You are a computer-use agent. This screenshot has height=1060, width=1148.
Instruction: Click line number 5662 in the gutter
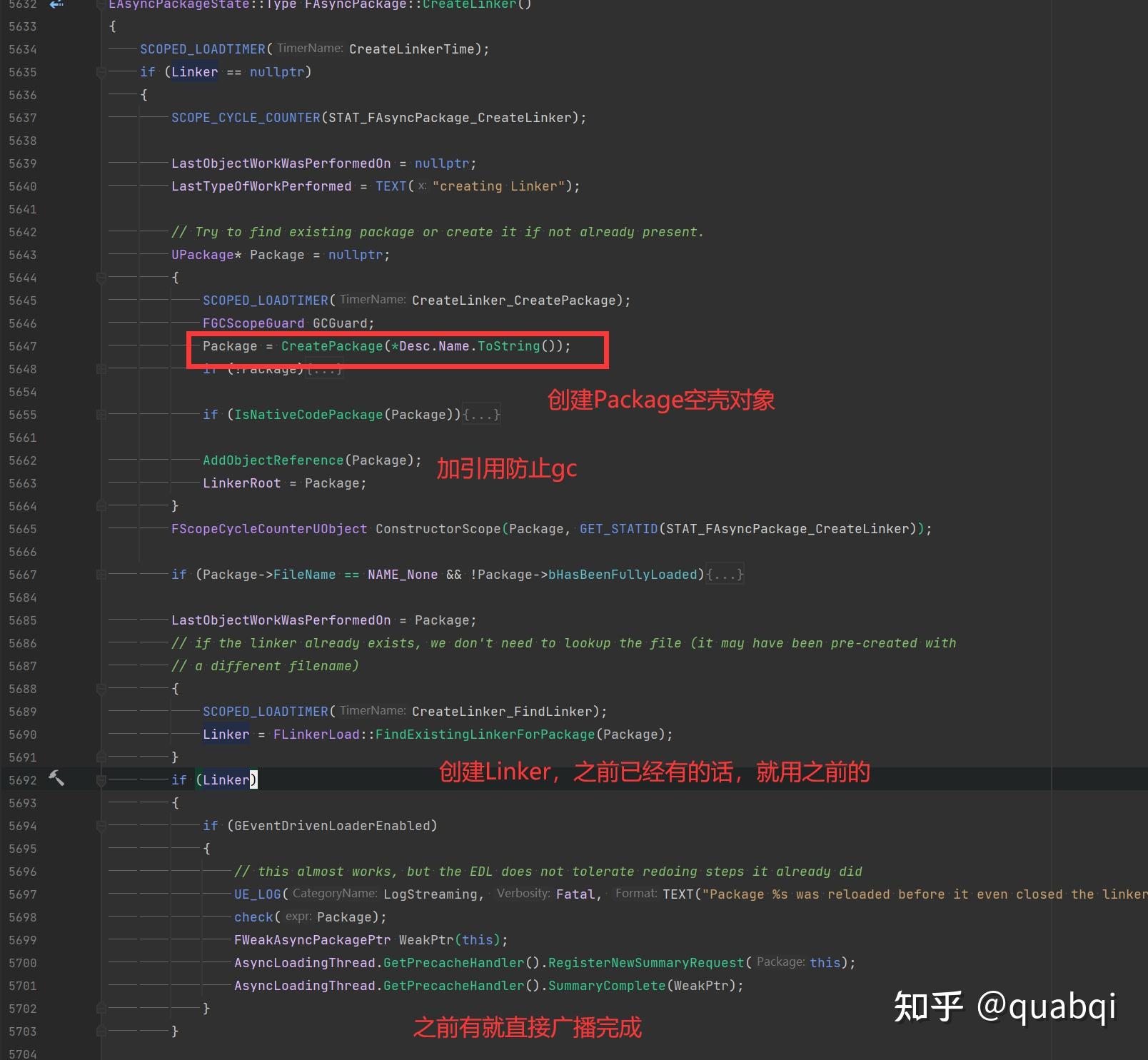click(x=23, y=460)
